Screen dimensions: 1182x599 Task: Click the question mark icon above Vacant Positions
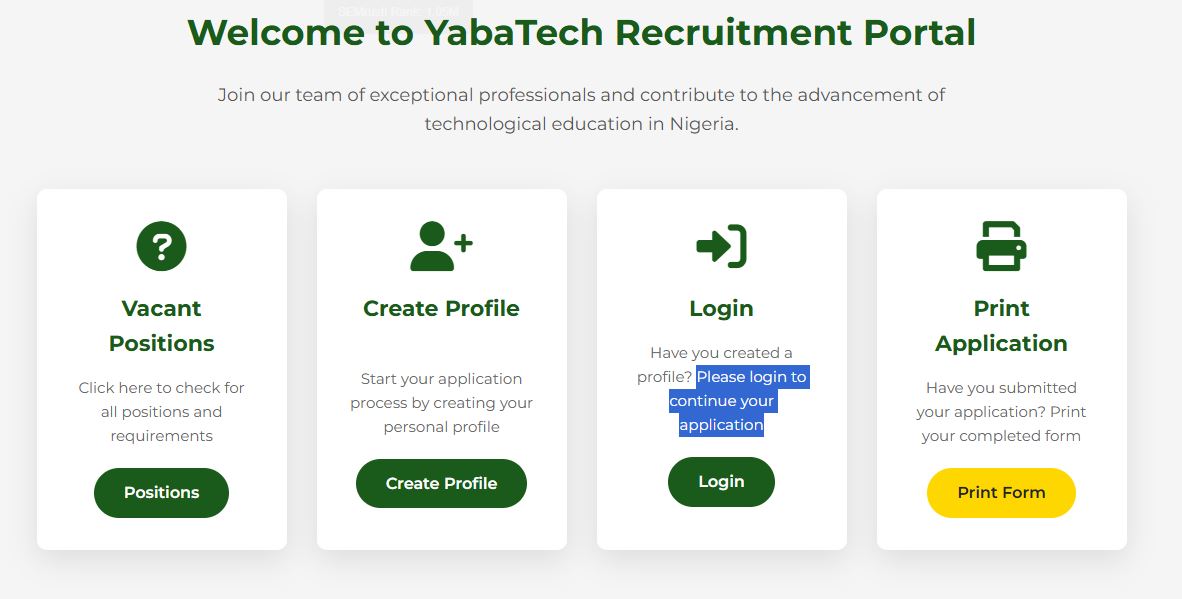pos(161,244)
